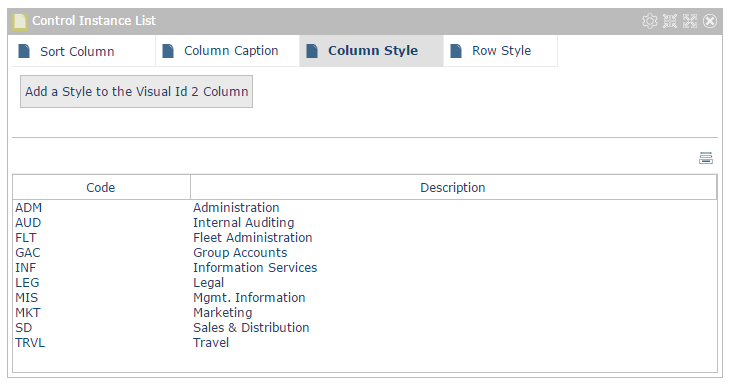The image size is (730, 385).
Task: Click the expand window arrows icon
Action: tap(690, 21)
